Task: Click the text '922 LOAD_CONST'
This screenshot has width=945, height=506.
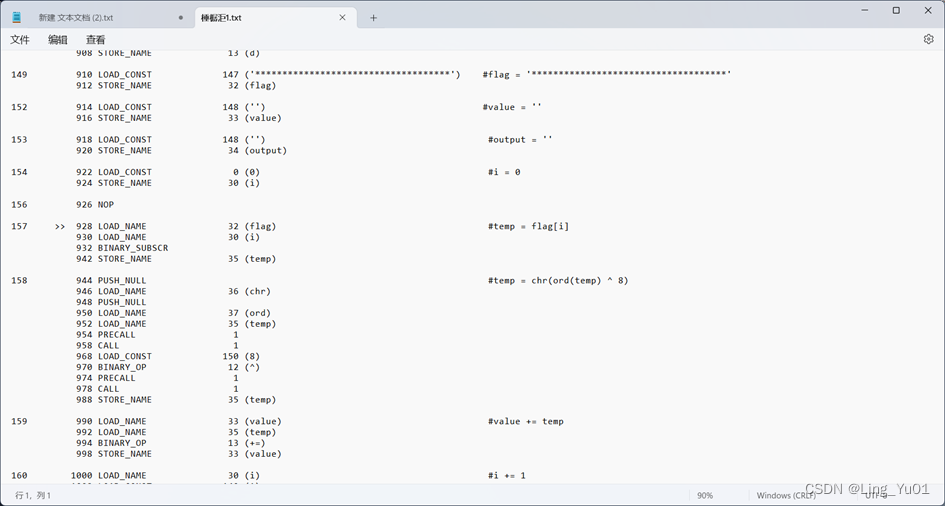Action: point(114,172)
